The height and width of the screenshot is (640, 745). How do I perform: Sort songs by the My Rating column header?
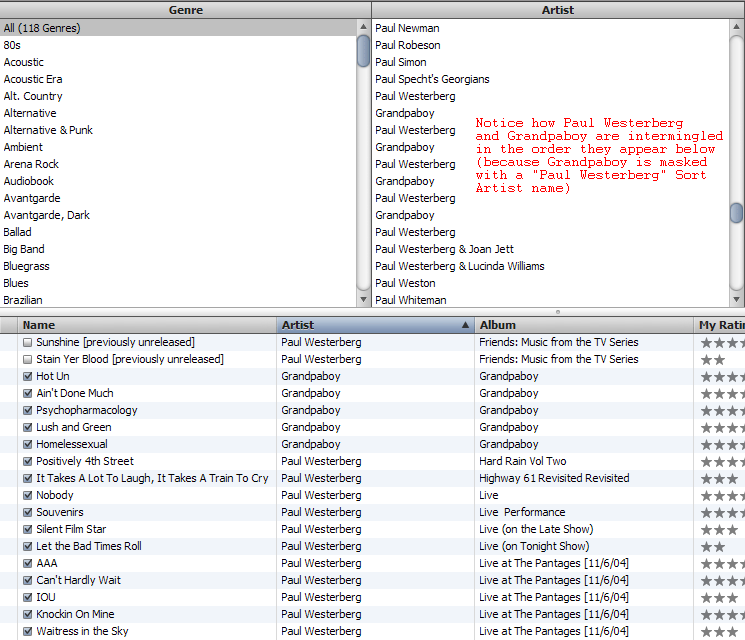(x=719, y=325)
